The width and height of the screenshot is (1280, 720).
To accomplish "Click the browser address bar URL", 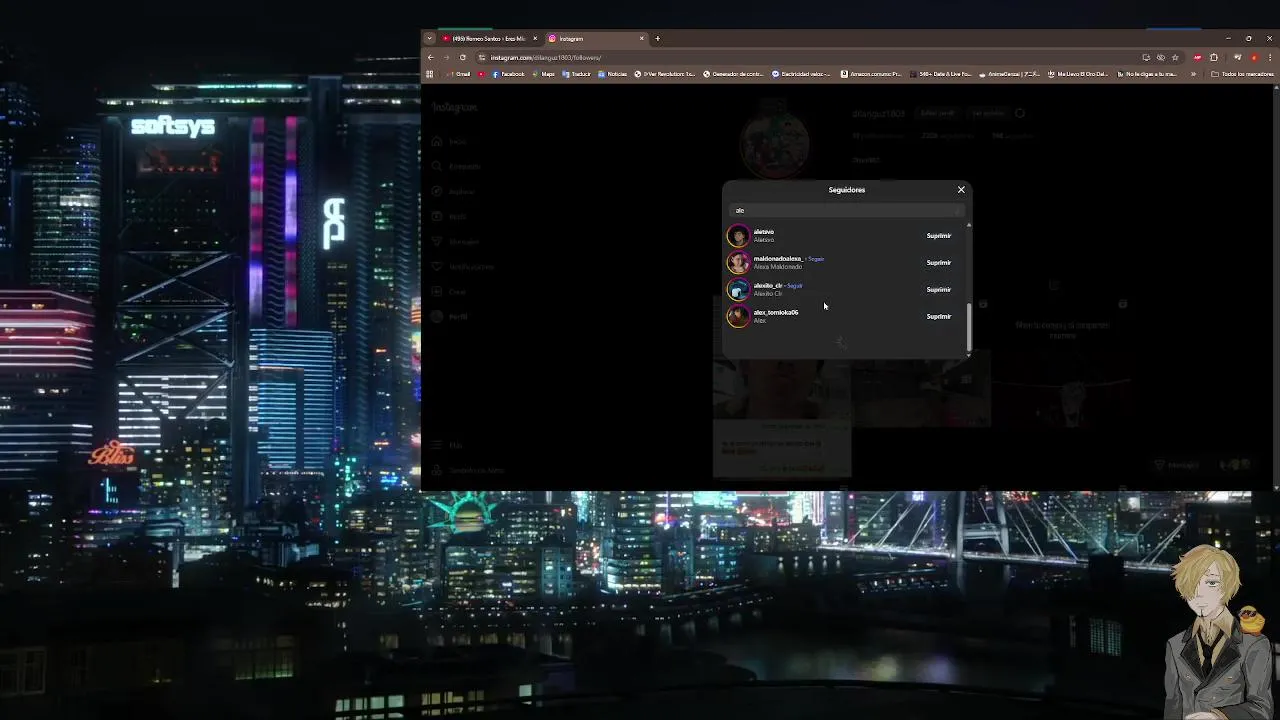I will (546, 57).
